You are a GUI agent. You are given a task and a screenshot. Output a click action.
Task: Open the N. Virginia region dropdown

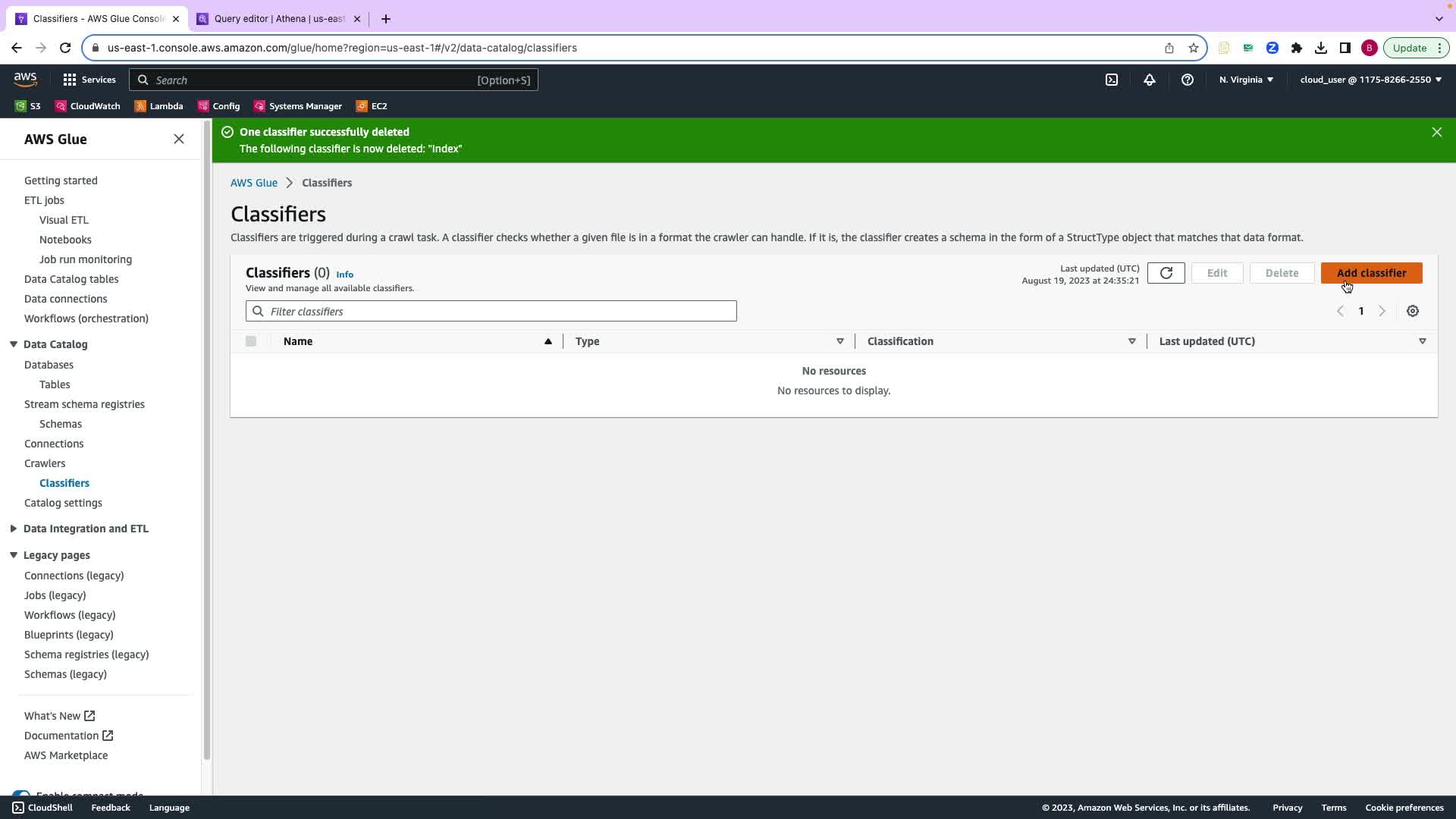1246,80
